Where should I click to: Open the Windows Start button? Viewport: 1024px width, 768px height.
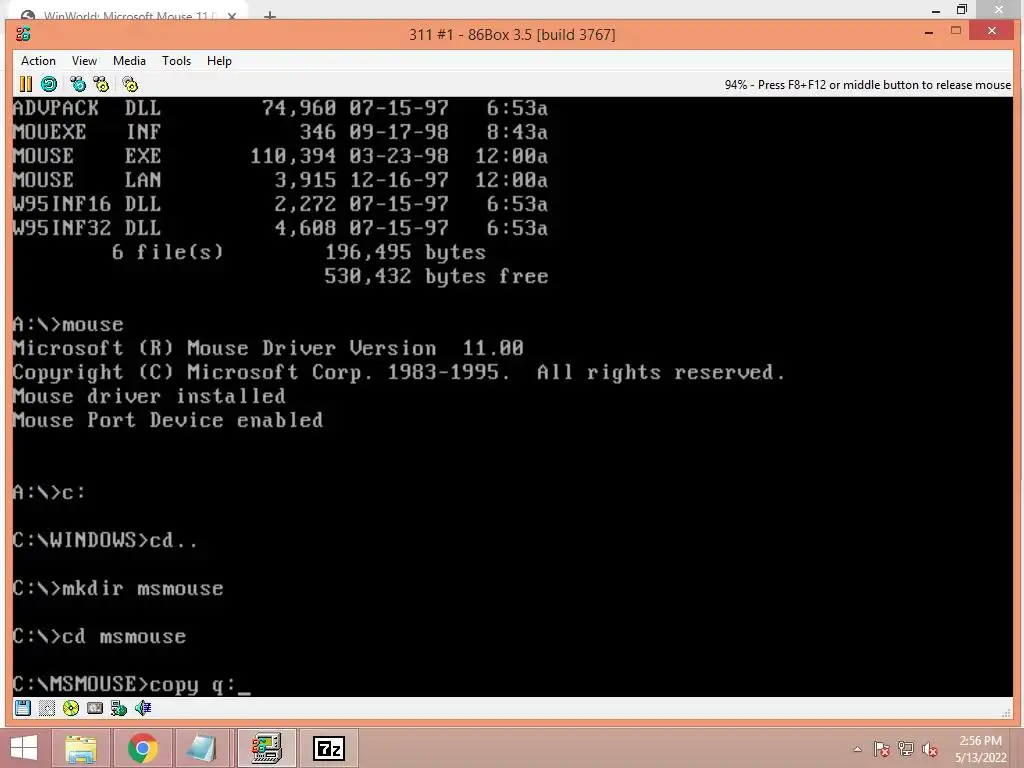(x=24, y=748)
